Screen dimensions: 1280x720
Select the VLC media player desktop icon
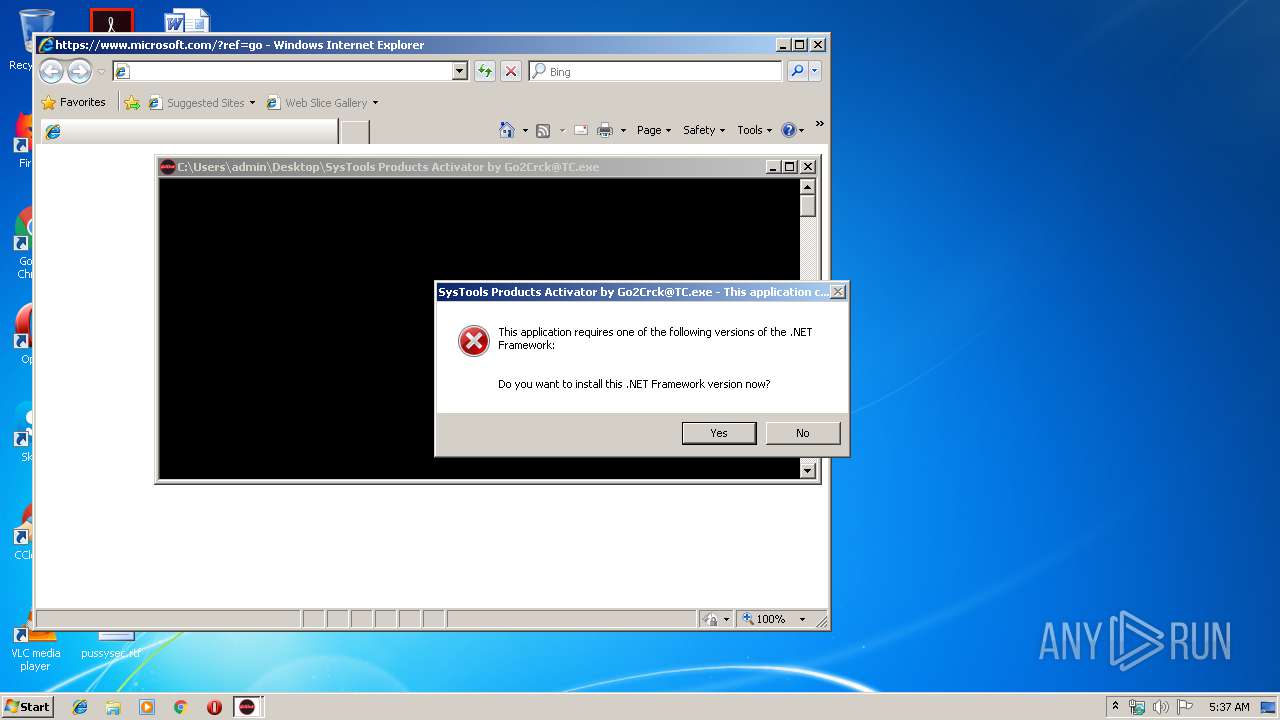coord(35,648)
